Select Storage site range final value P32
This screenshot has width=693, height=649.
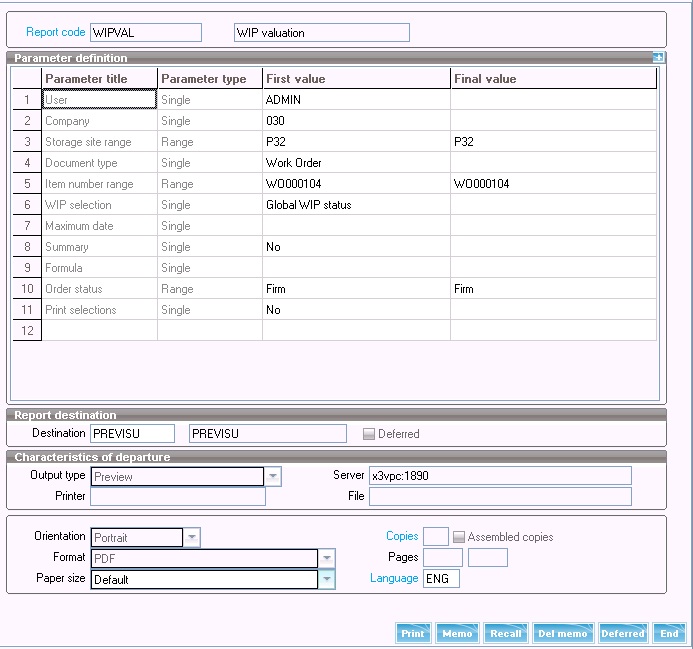(553, 141)
